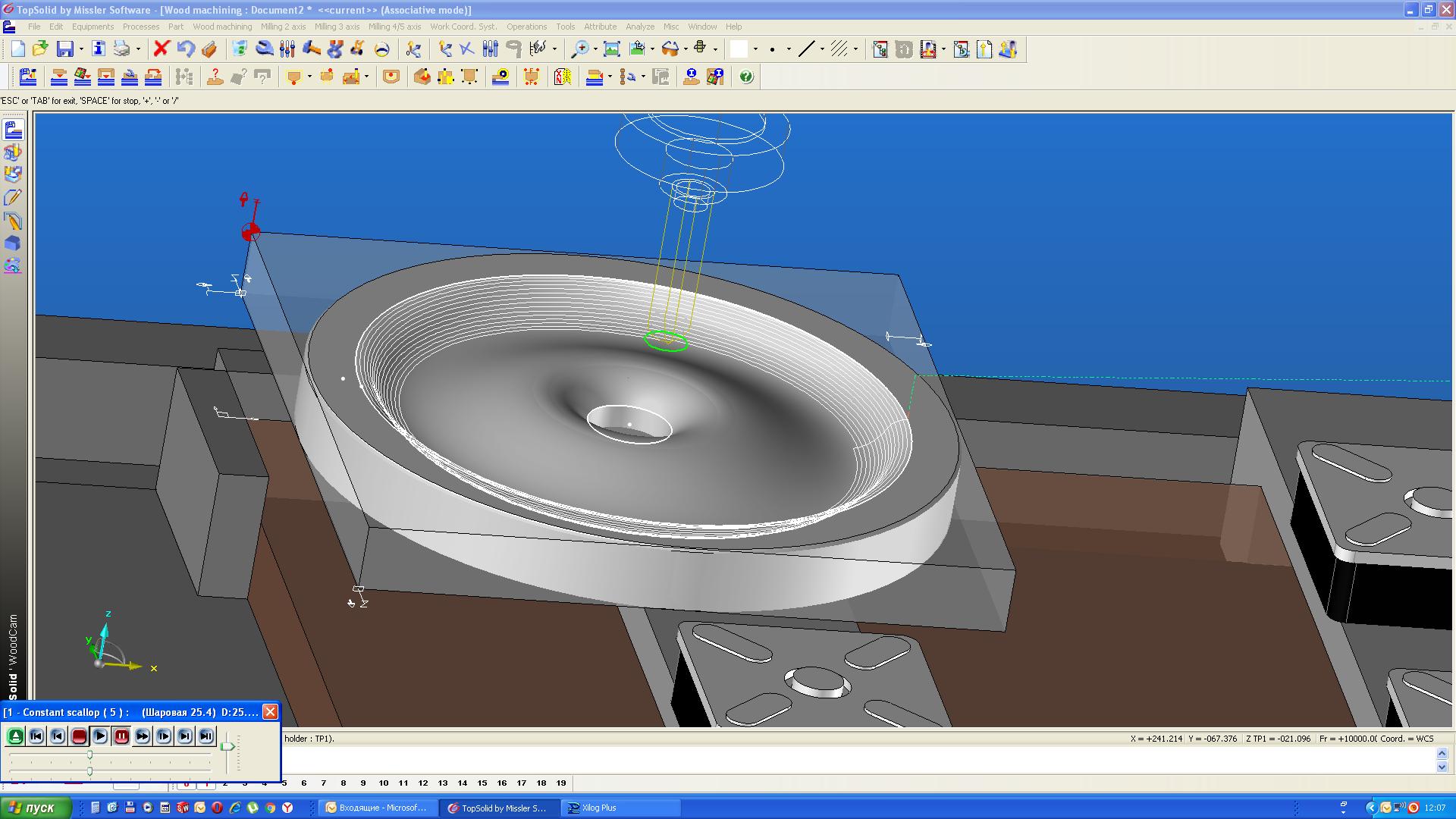The image size is (1456, 819).
Task: Click the Save document toolbar icon
Action: [65, 49]
